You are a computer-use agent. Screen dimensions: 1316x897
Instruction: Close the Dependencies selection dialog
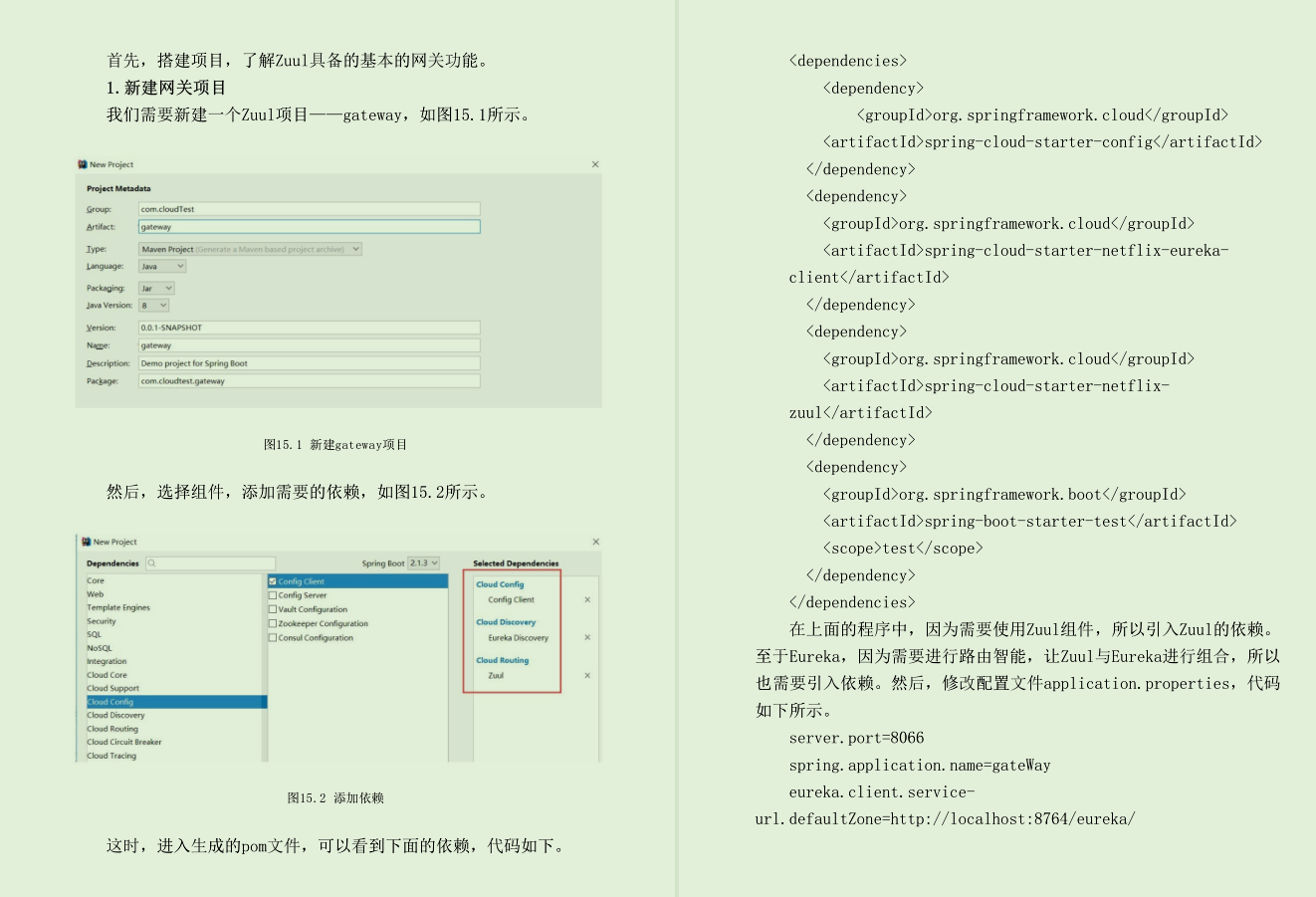tap(594, 542)
